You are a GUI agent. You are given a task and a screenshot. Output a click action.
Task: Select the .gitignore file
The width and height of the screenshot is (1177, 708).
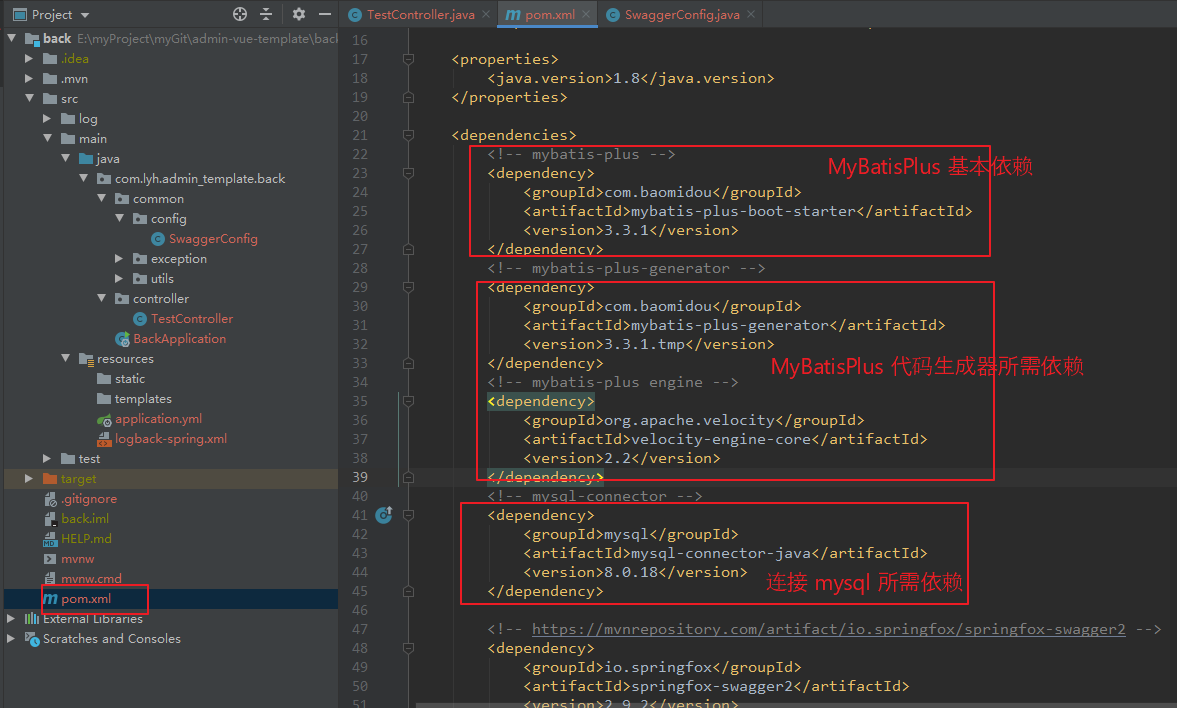[x=89, y=499]
